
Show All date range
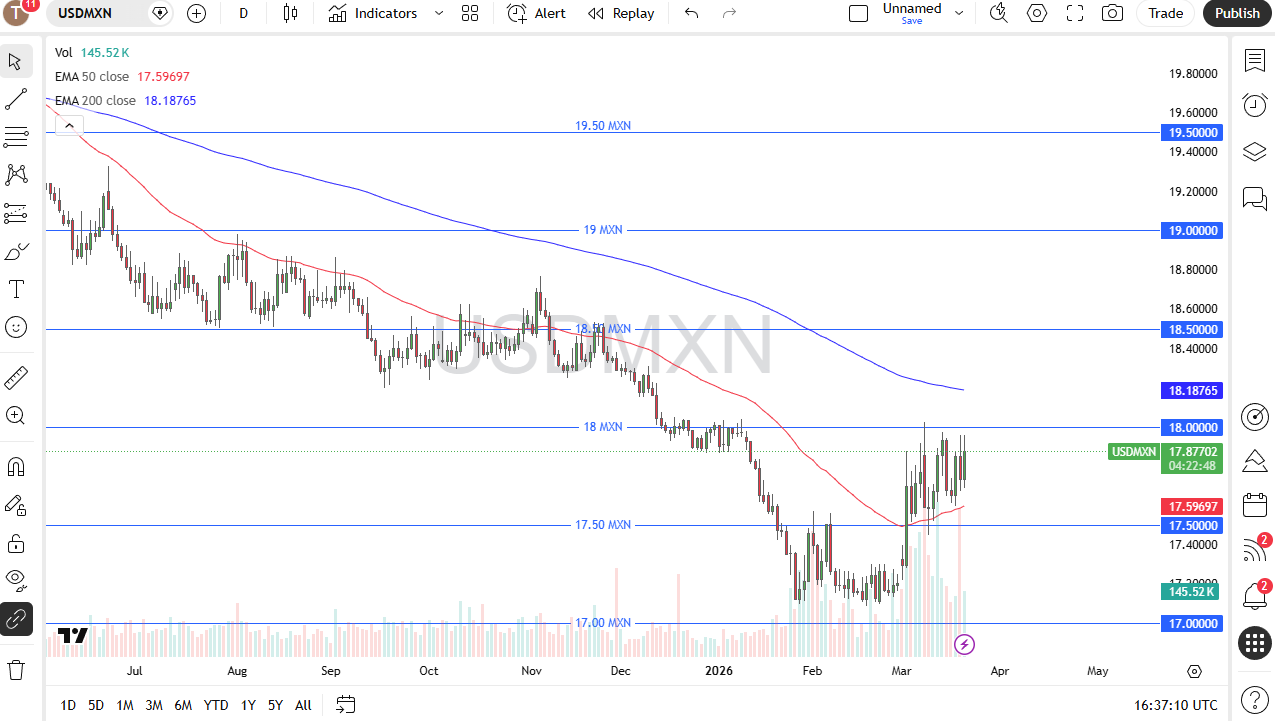[303, 705]
